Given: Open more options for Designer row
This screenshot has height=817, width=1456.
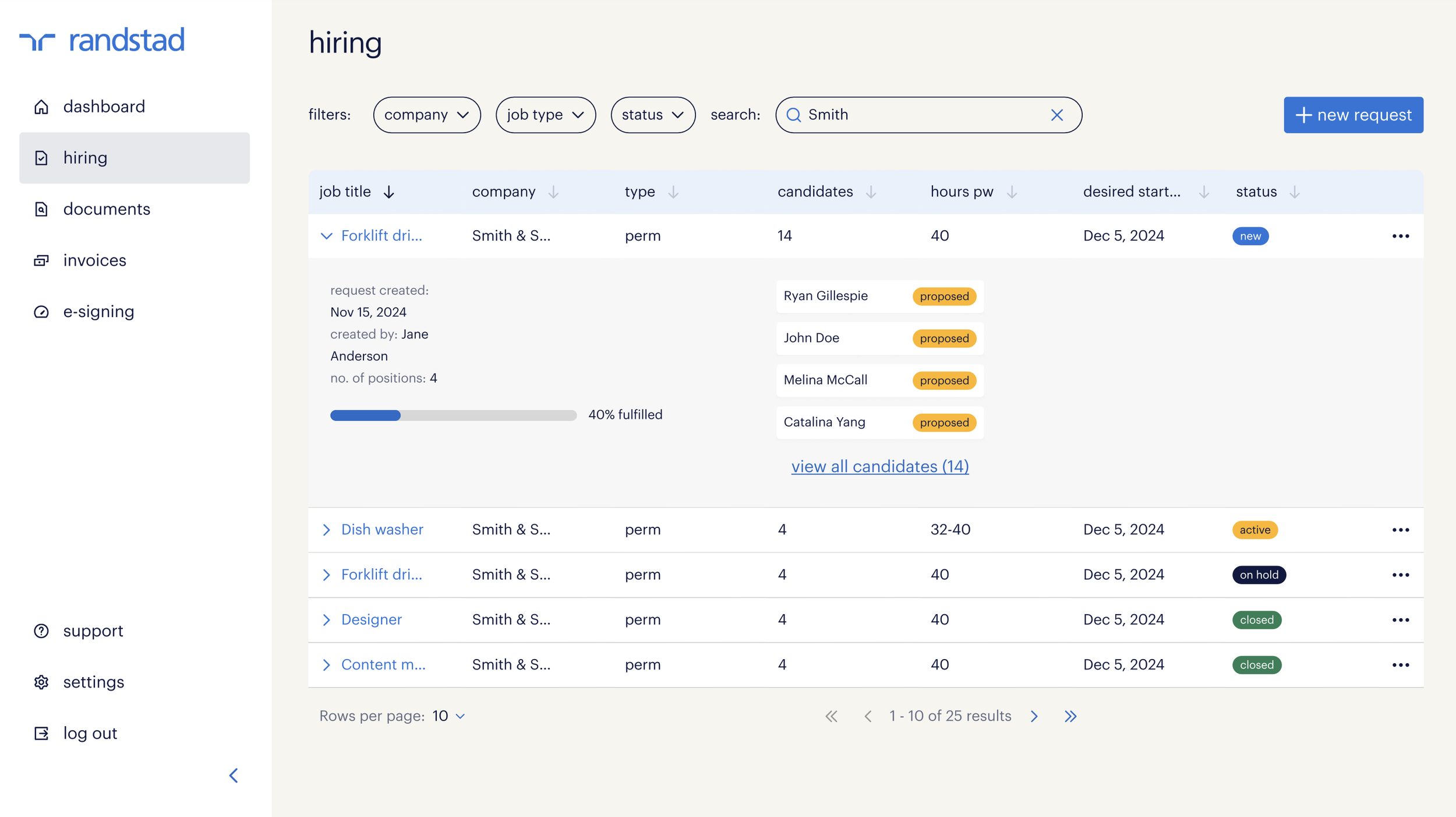Looking at the screenshot, I should tap(1400, 619).
